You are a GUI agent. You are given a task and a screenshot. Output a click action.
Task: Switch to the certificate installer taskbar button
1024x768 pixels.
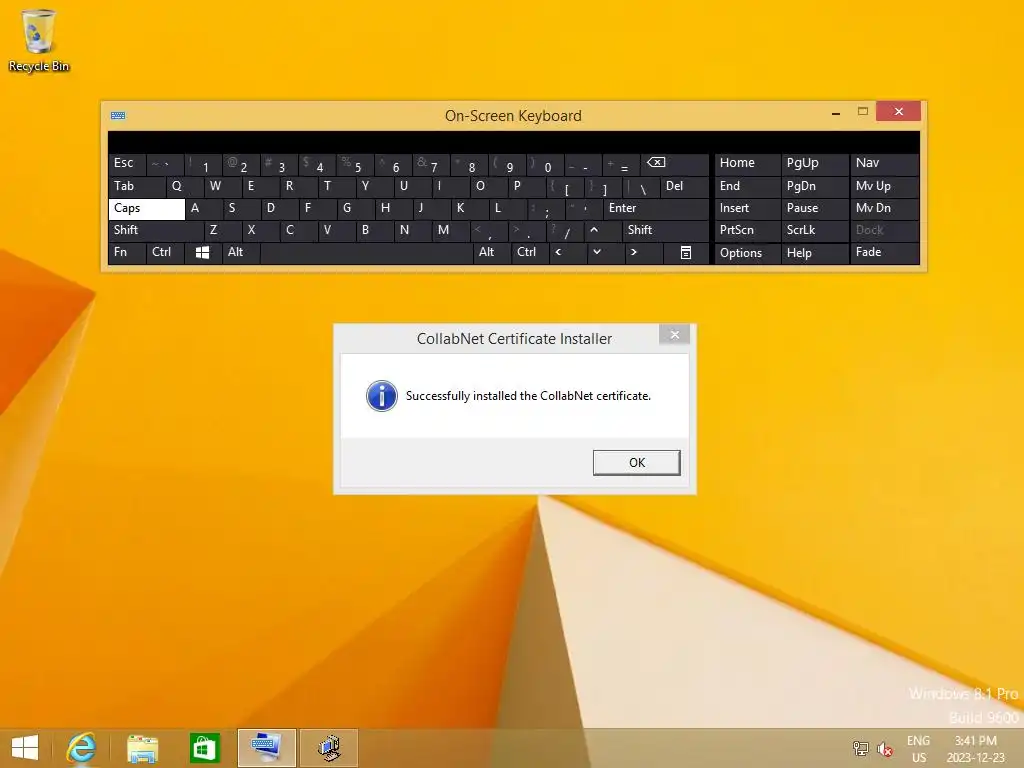coord(329,748)
